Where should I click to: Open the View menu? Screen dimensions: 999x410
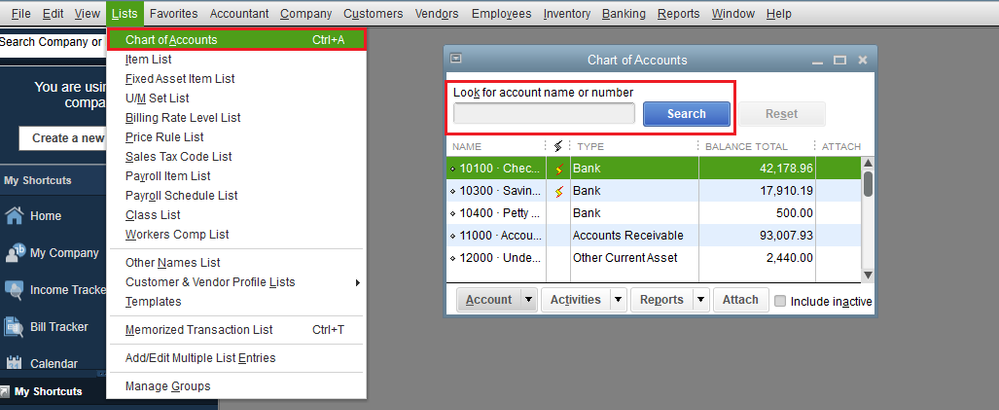87,13
